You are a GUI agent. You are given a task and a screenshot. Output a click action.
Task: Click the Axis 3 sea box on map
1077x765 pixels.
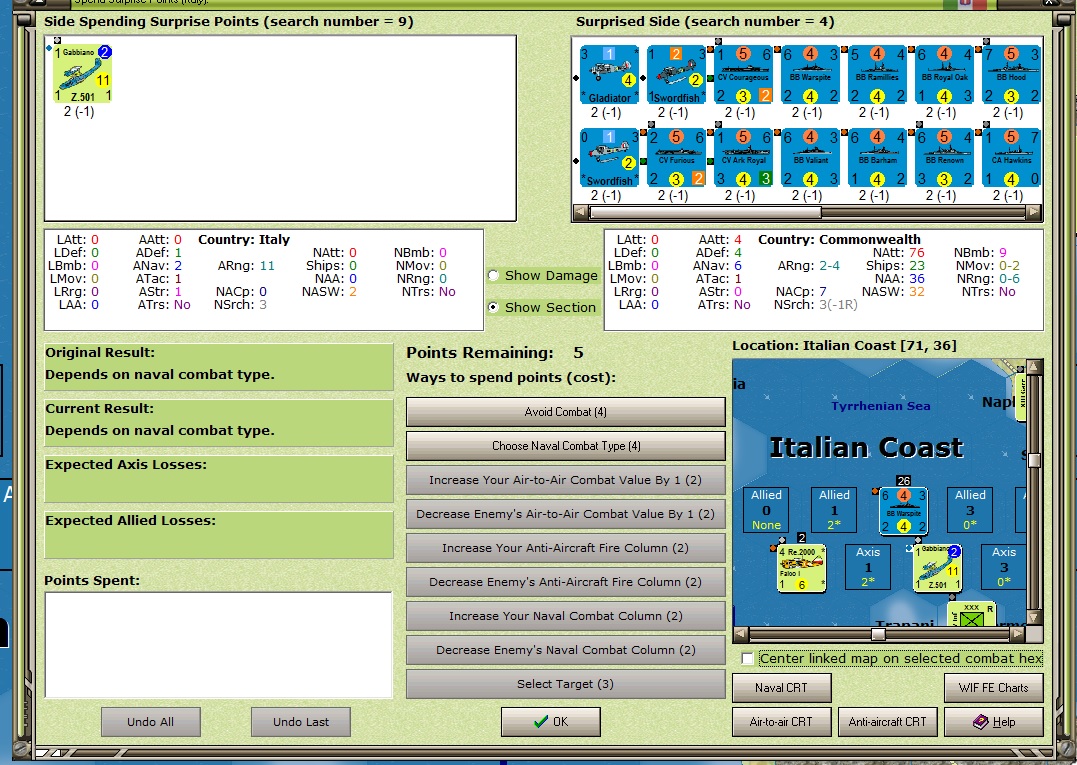1004,567
